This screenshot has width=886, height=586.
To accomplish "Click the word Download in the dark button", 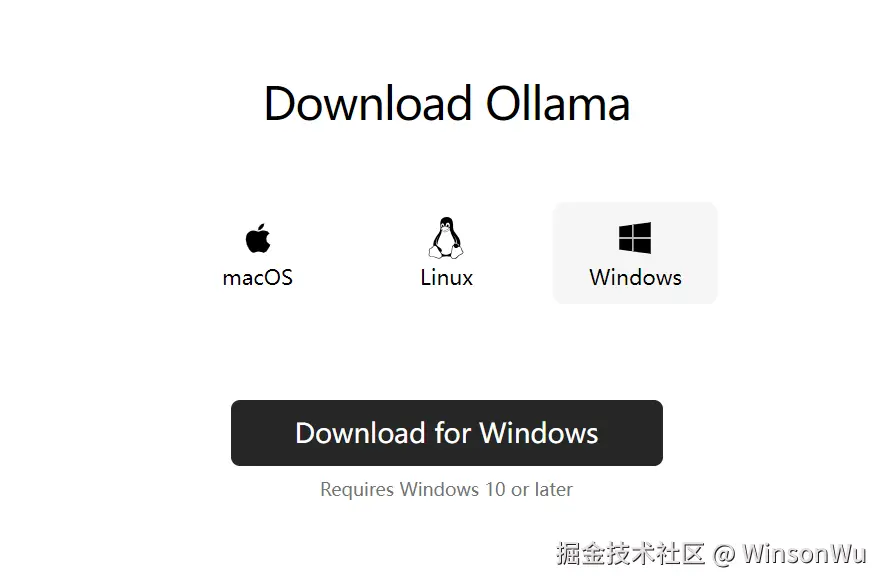I will pos(361,433).
